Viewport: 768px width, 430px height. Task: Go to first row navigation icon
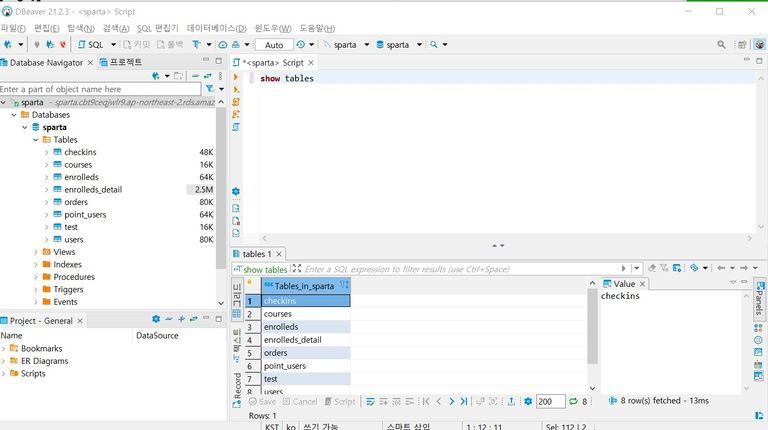[x=426, y=402]
